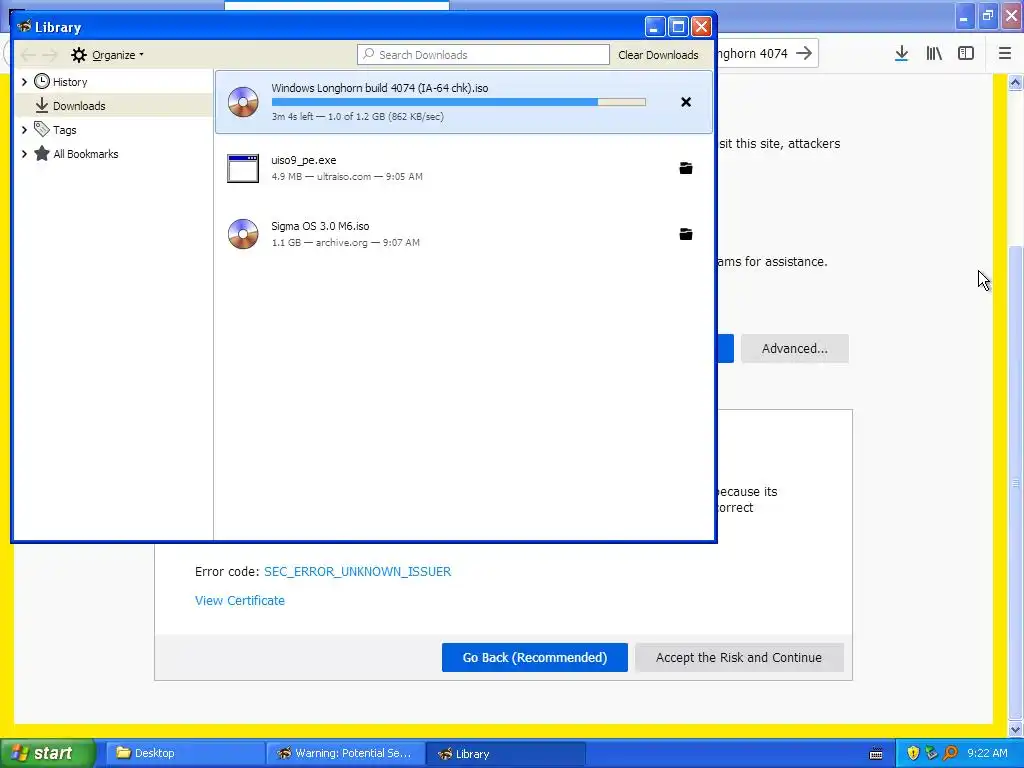
Task: Click the Downloads arrow icon in sidebar
Action: click(42, 105)
